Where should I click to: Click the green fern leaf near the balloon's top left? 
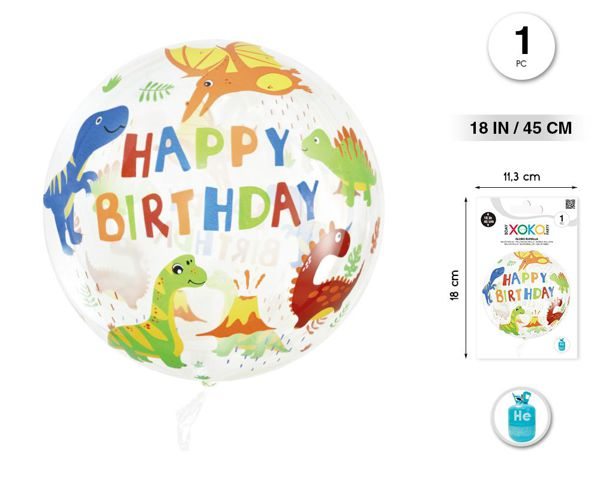pyautogui.click(x=156, y=92)
